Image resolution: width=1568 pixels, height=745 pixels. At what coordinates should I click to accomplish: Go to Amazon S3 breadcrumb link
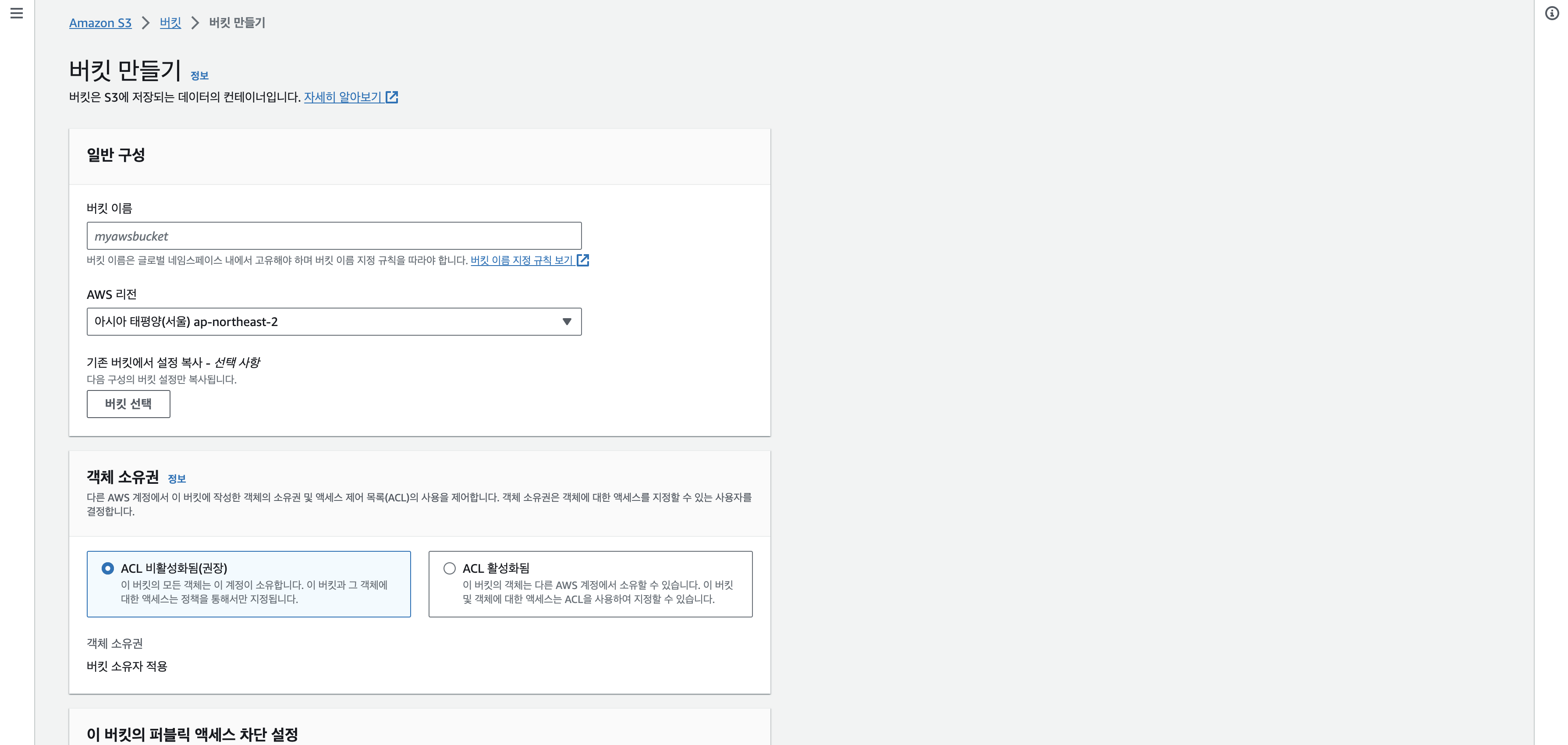(x=100, y=23)
